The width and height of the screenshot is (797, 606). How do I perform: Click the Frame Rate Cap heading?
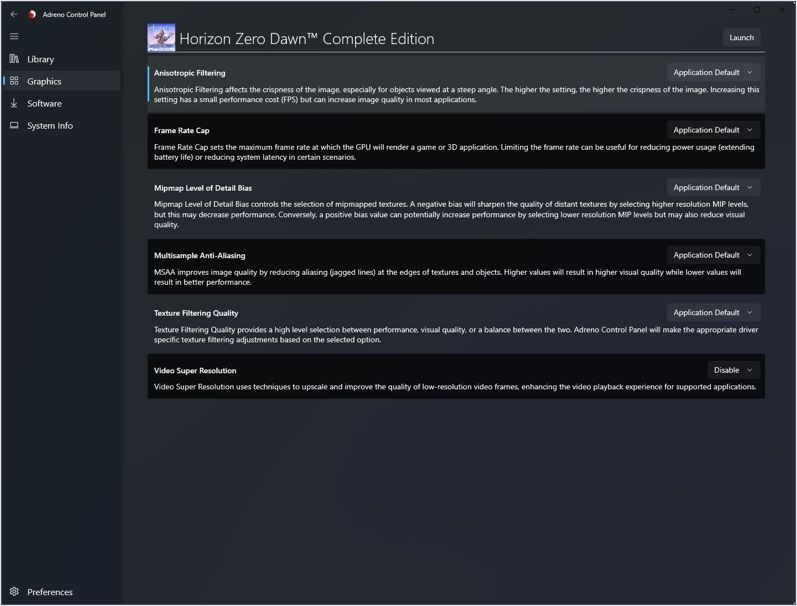(x=181, y=130)
